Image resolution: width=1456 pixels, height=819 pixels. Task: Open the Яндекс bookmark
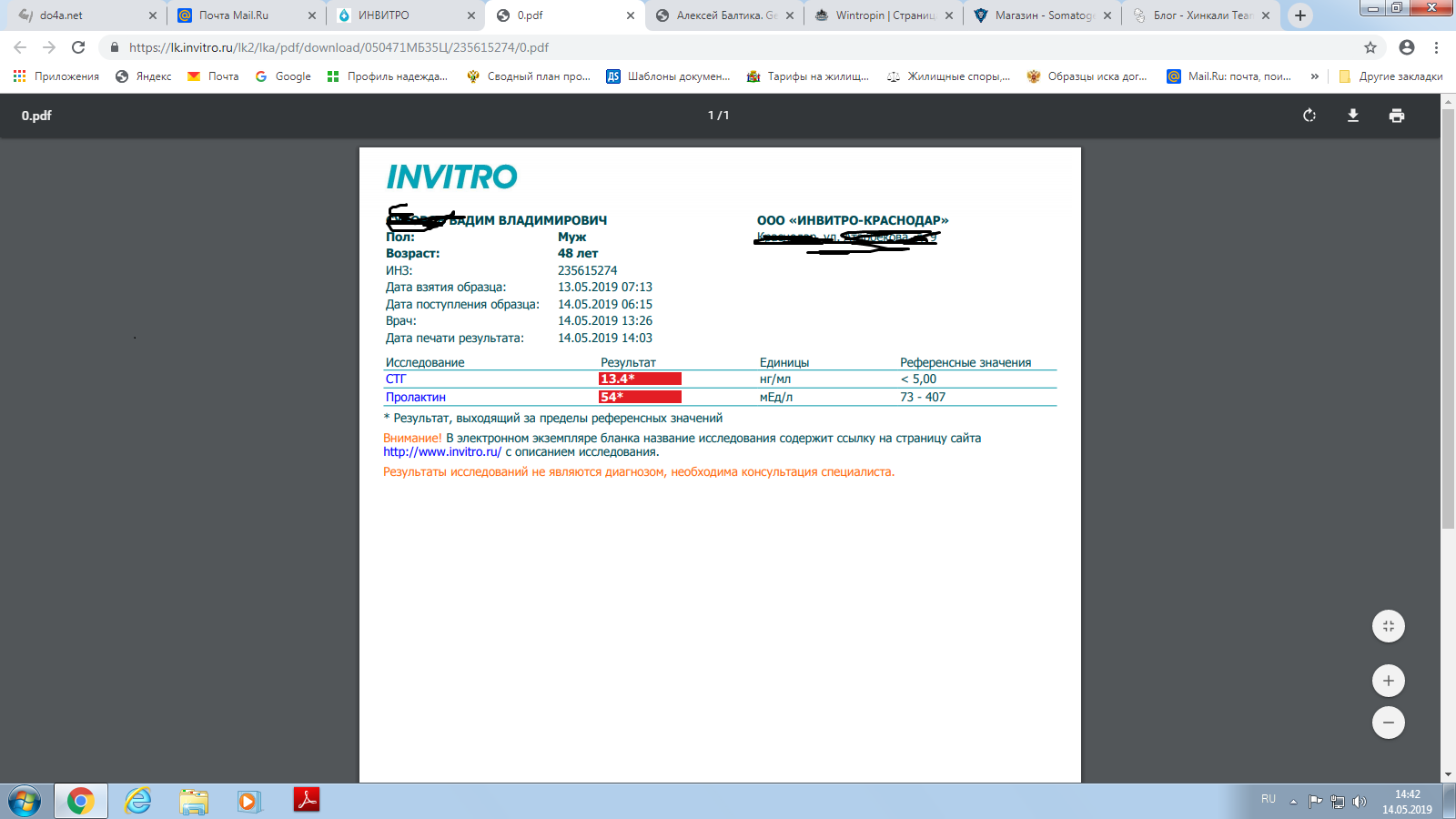pos(144,76)
